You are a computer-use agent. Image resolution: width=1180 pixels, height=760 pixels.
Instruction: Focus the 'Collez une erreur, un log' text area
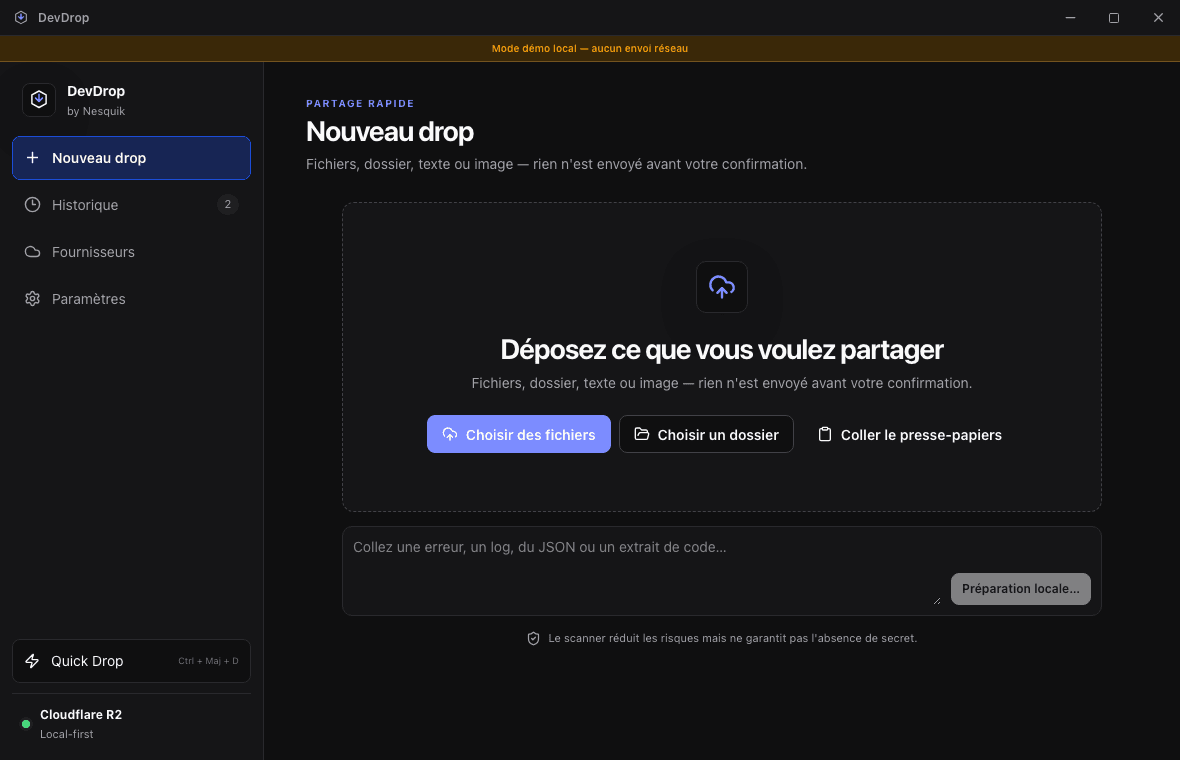pos(646,570)
